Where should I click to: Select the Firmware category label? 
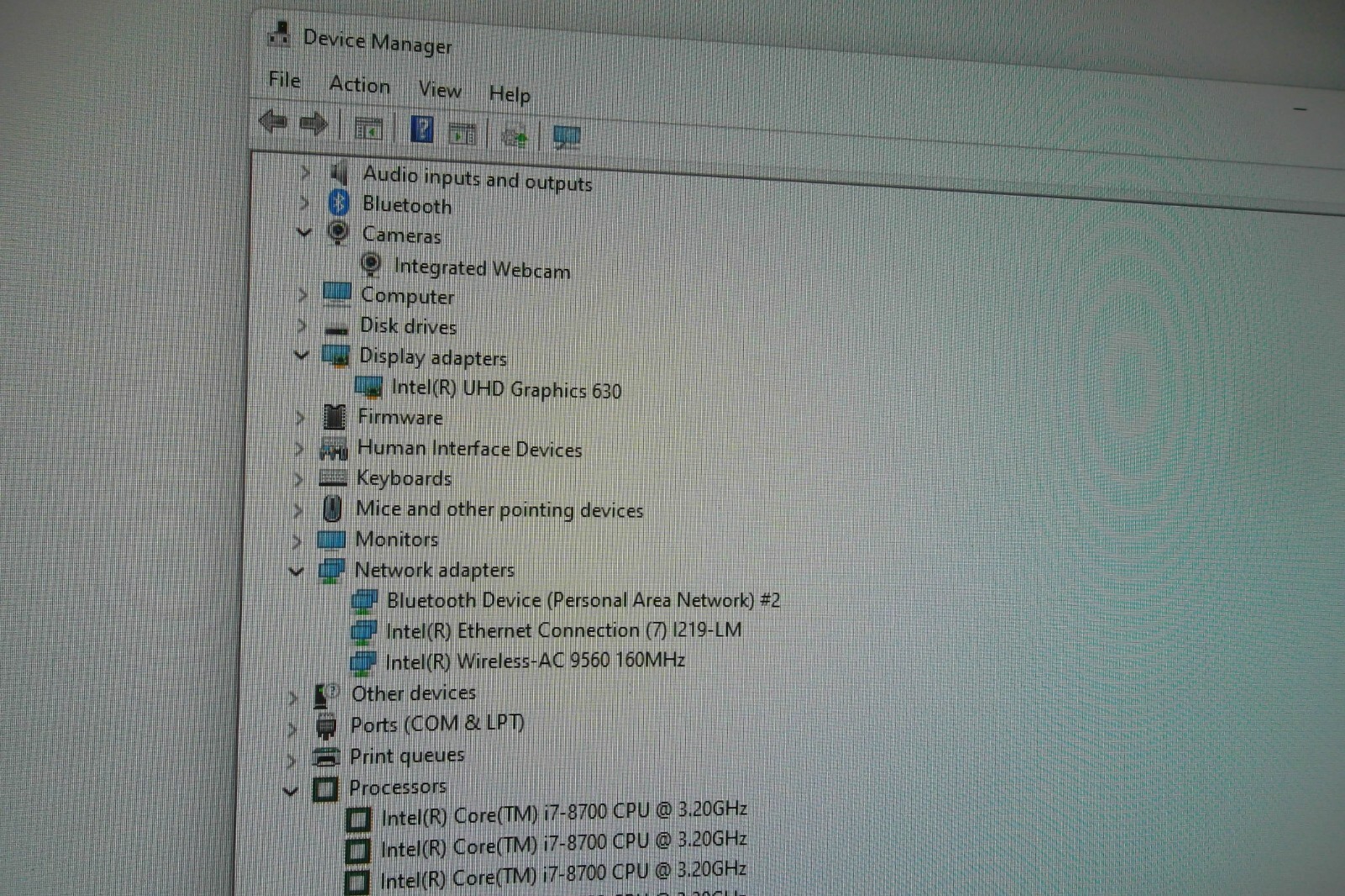point(400,417)
